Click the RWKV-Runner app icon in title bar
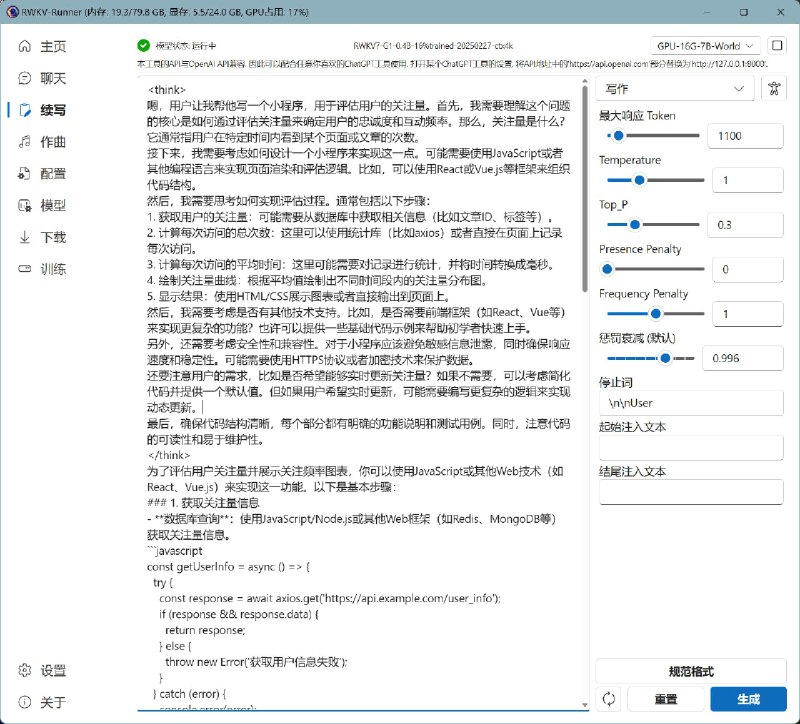The width and height of the screenshot is (800, 724). click(12, 12)
